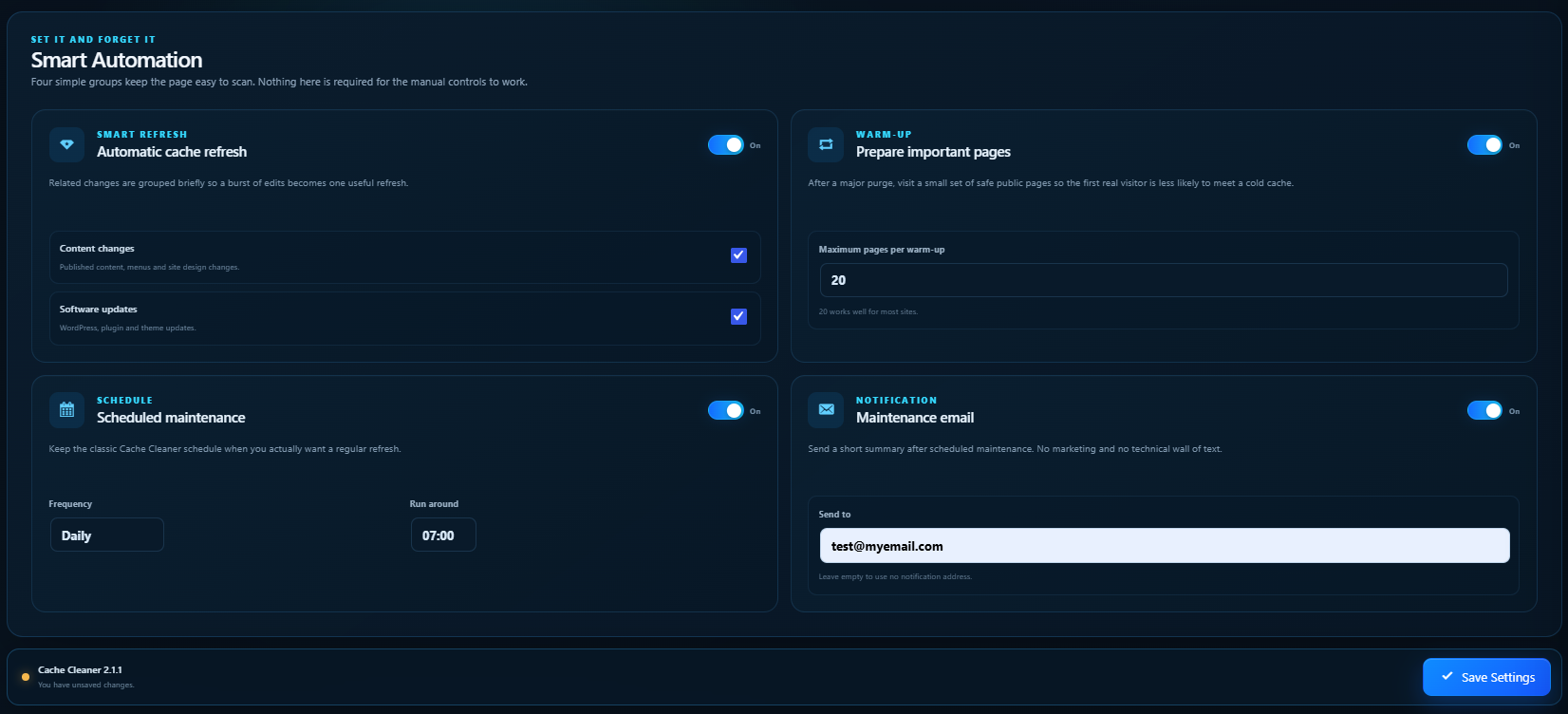Toggle the Maintenance email switch
This screenshot has height=714, width=1568.
1485,410
